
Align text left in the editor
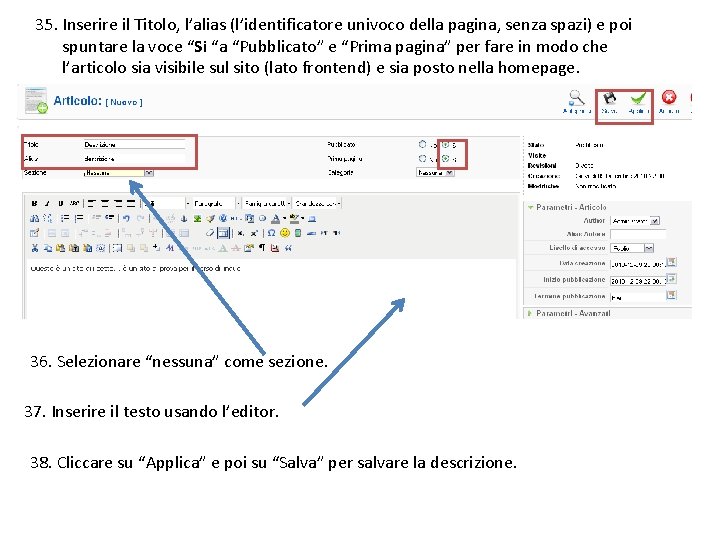91,203
